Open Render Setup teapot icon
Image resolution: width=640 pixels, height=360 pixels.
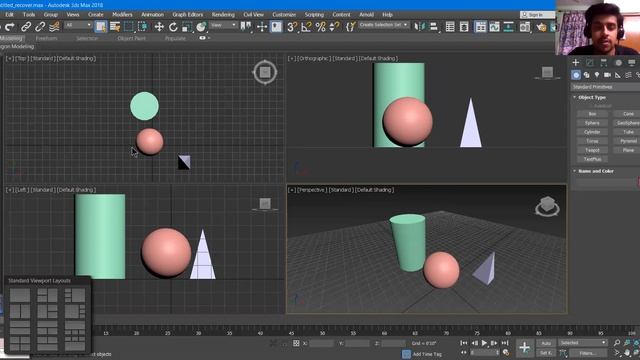[541, 27]
